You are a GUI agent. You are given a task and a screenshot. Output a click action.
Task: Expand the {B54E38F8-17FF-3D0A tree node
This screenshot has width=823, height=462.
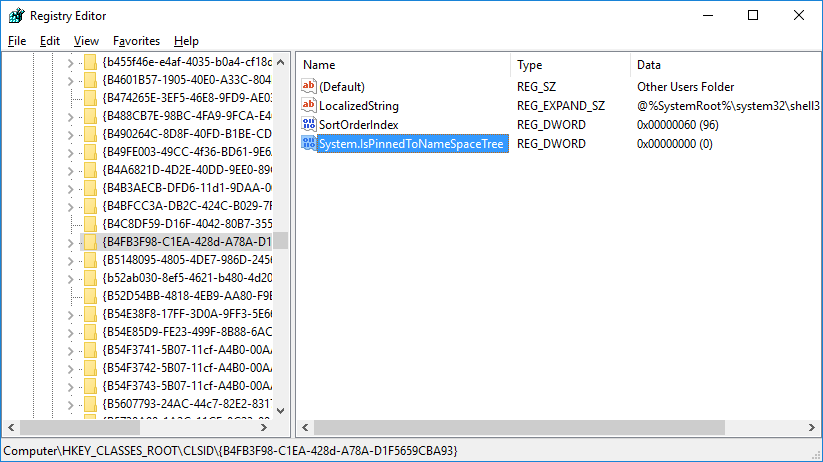pyautogui.click(x=70, y=315)
